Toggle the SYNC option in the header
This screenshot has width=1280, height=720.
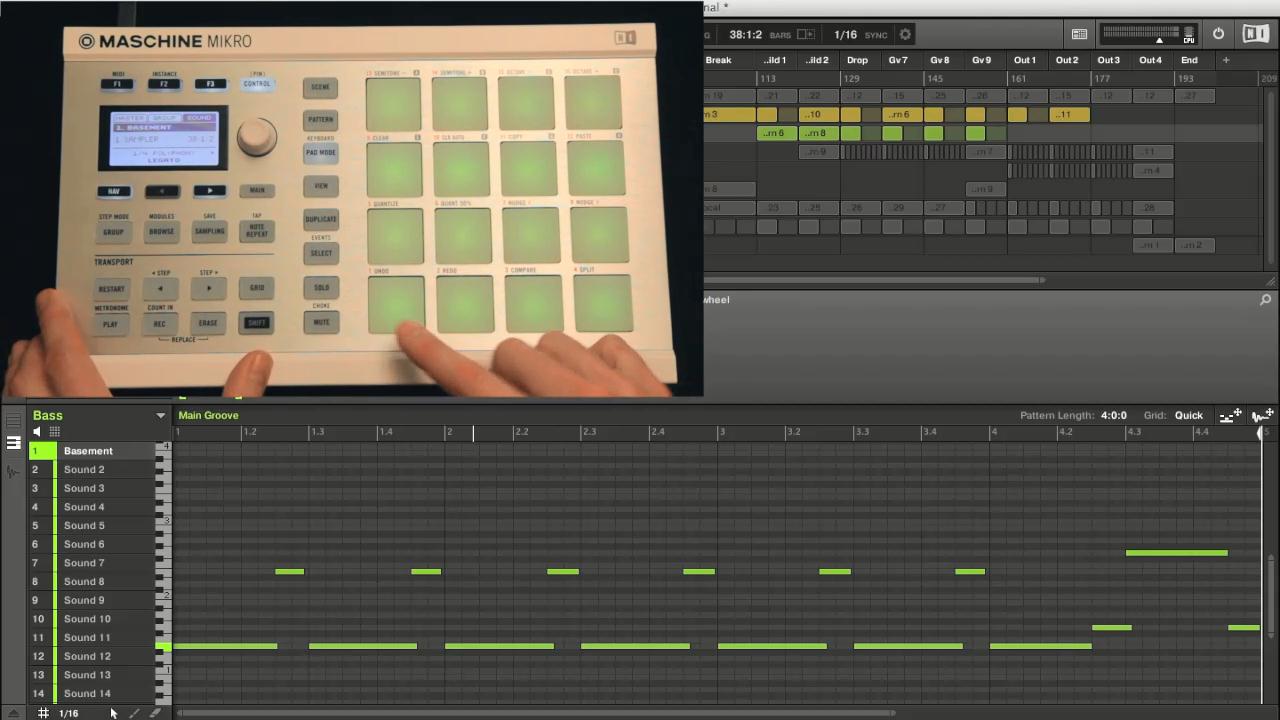(x=876, y=35)
